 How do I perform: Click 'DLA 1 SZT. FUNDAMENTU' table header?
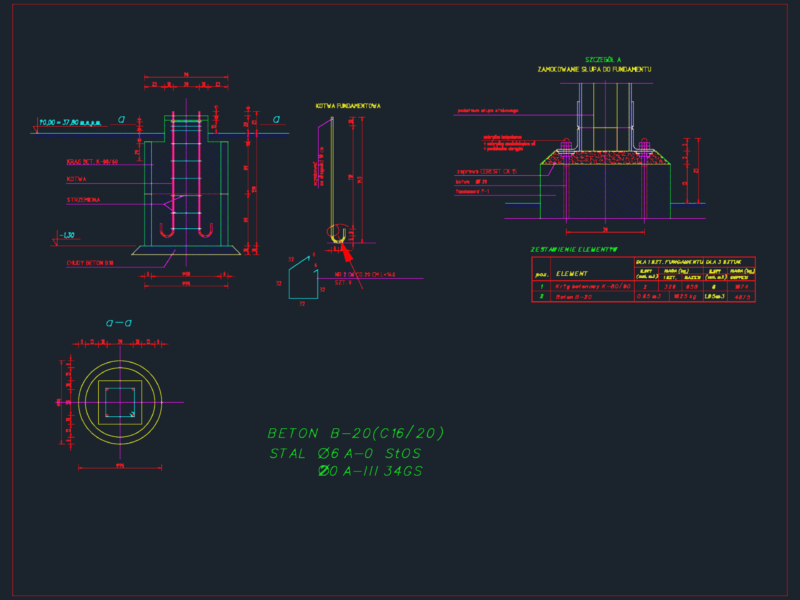coord(669,262)
